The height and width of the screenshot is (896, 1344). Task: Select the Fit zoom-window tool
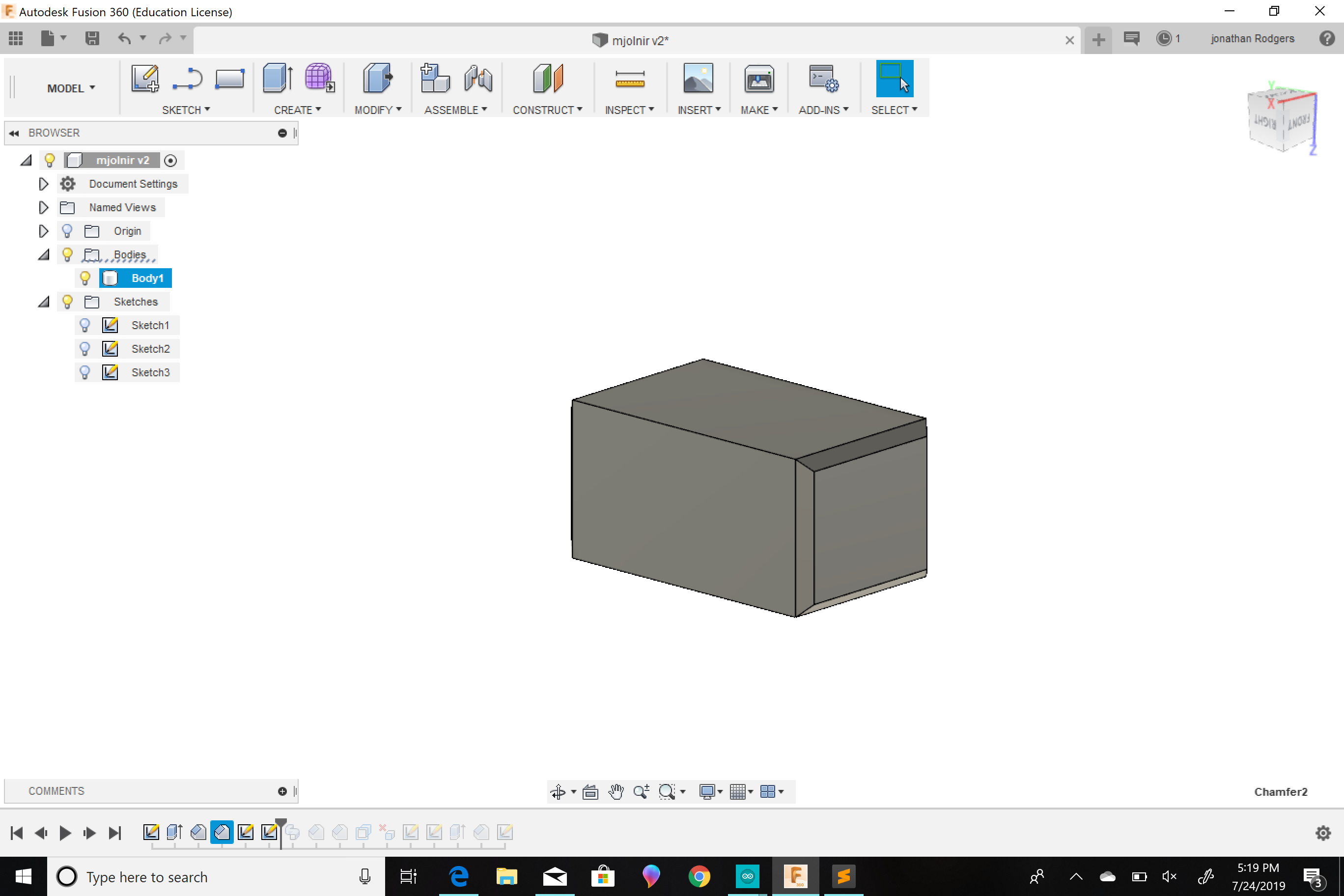(x=667, y=791)
